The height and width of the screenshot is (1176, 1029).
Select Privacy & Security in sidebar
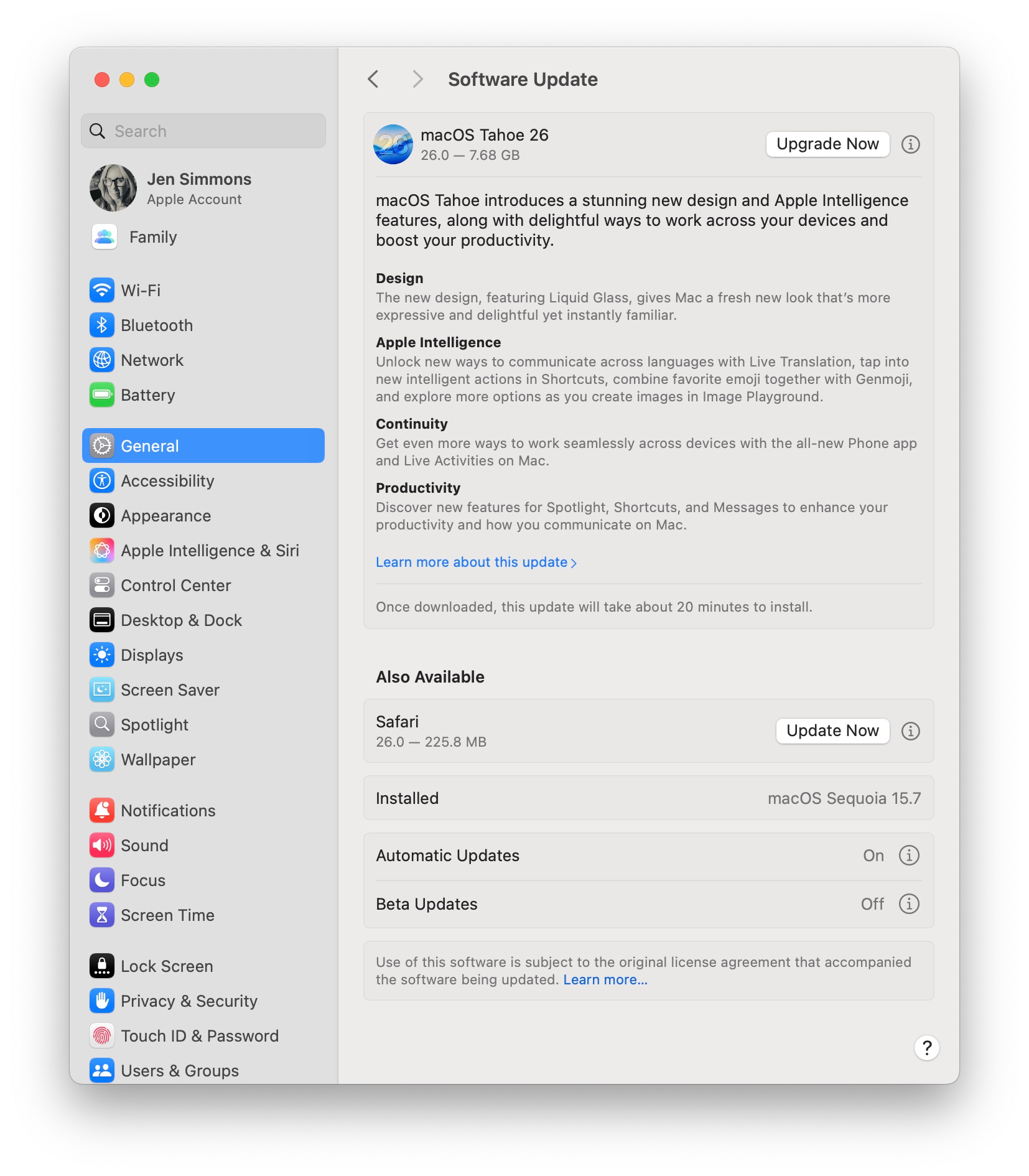pyautogui.click(x=189, y=1001)
